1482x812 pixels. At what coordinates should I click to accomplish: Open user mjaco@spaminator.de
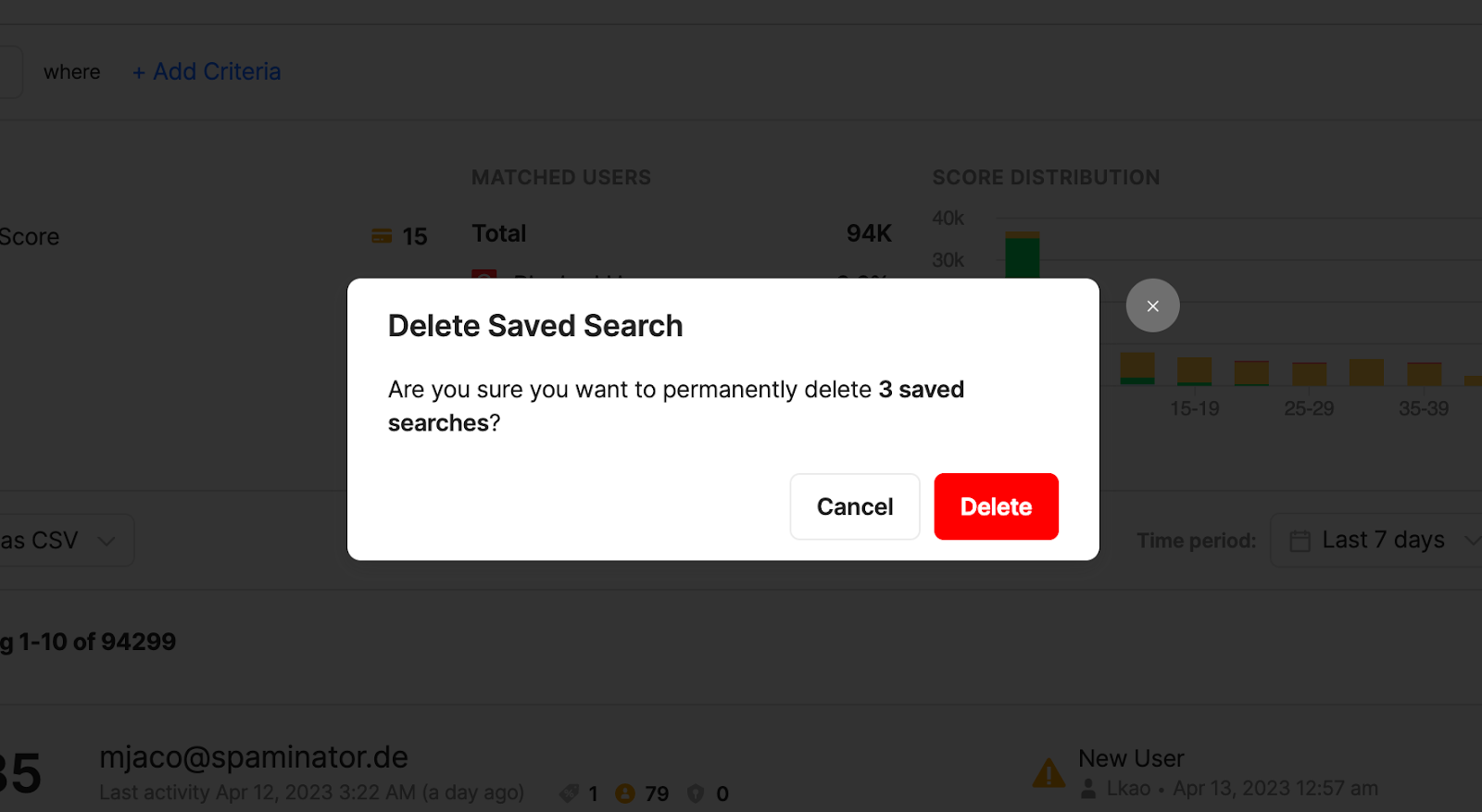tap(254, 757)
